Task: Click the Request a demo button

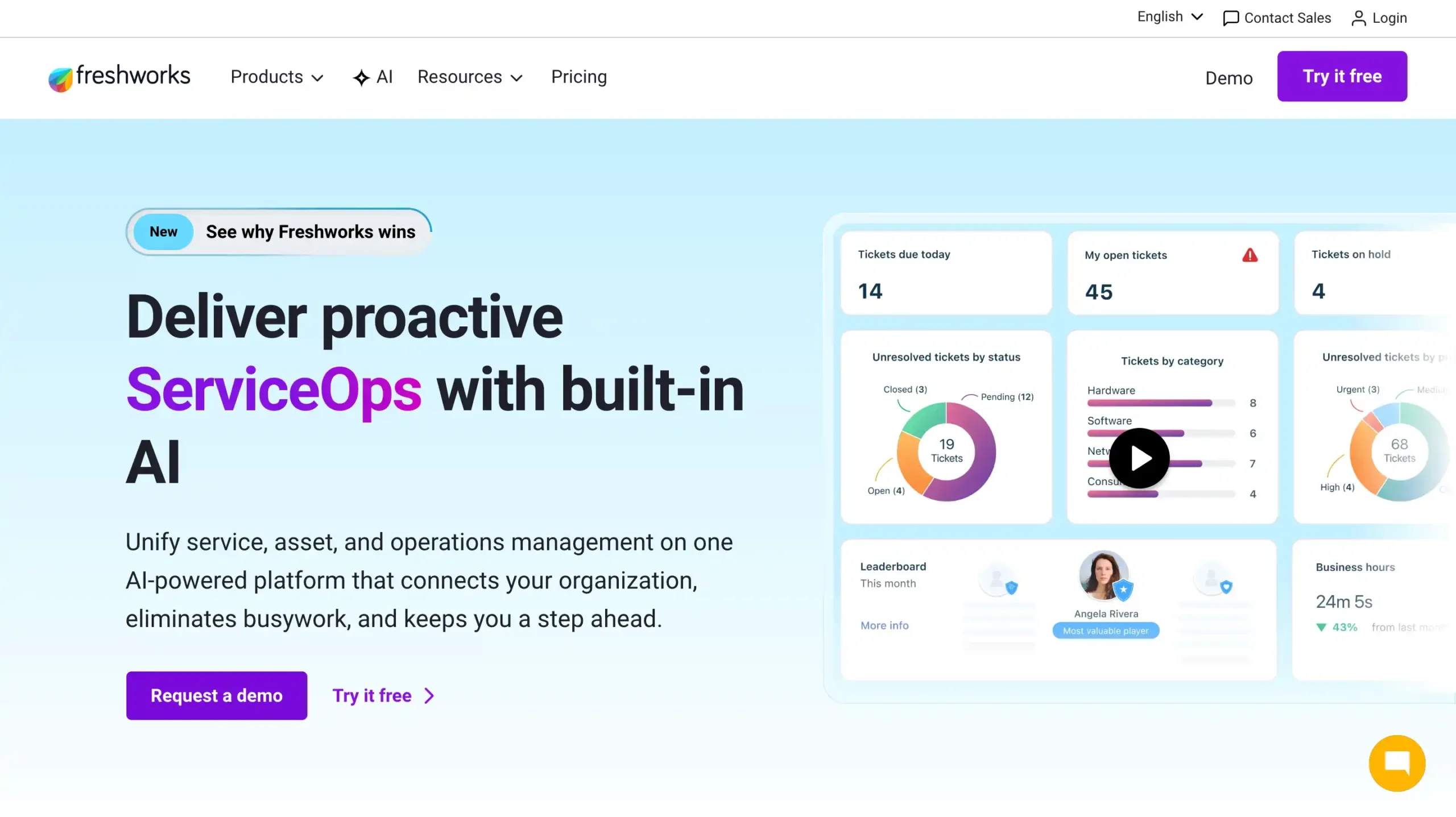Action: coord(217,695)
